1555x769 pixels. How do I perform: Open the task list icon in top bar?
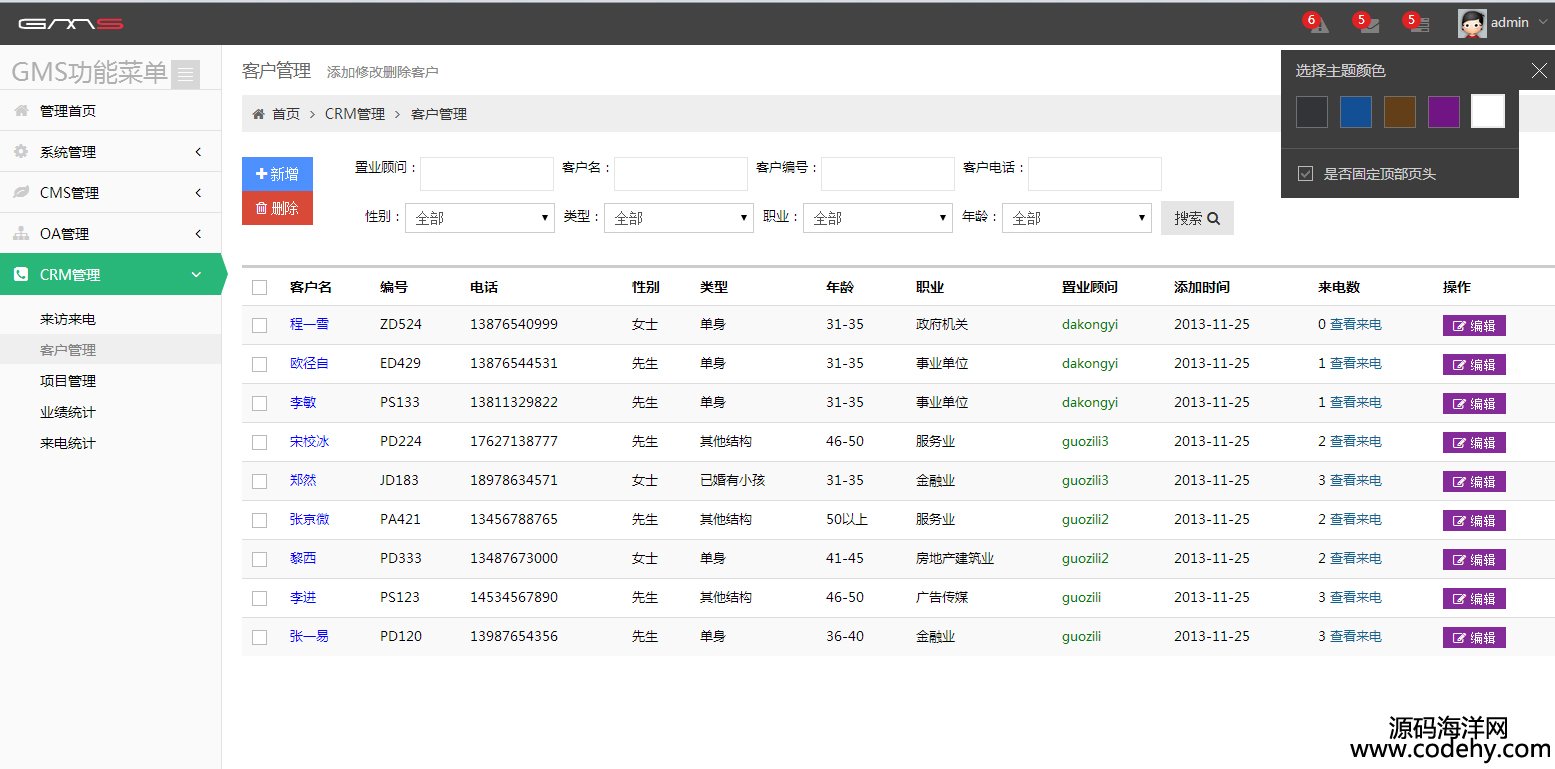pyautogui.click(x=1418, y=23)
